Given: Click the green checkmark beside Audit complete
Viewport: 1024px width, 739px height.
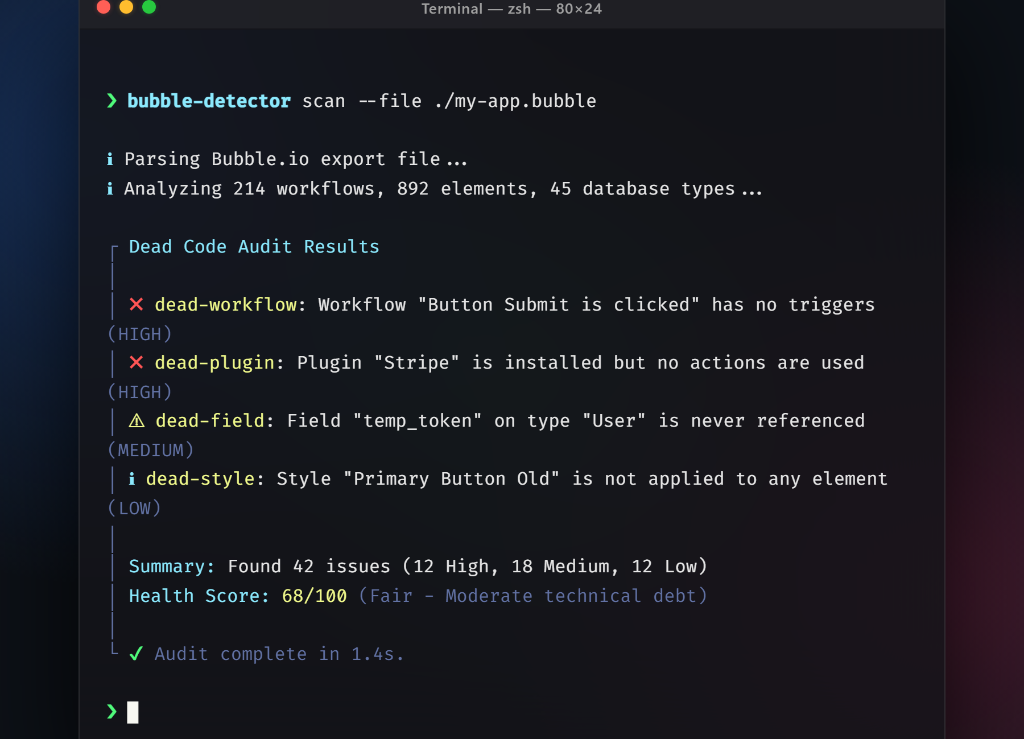Looking at the screenshot, I should coord(136,653).
